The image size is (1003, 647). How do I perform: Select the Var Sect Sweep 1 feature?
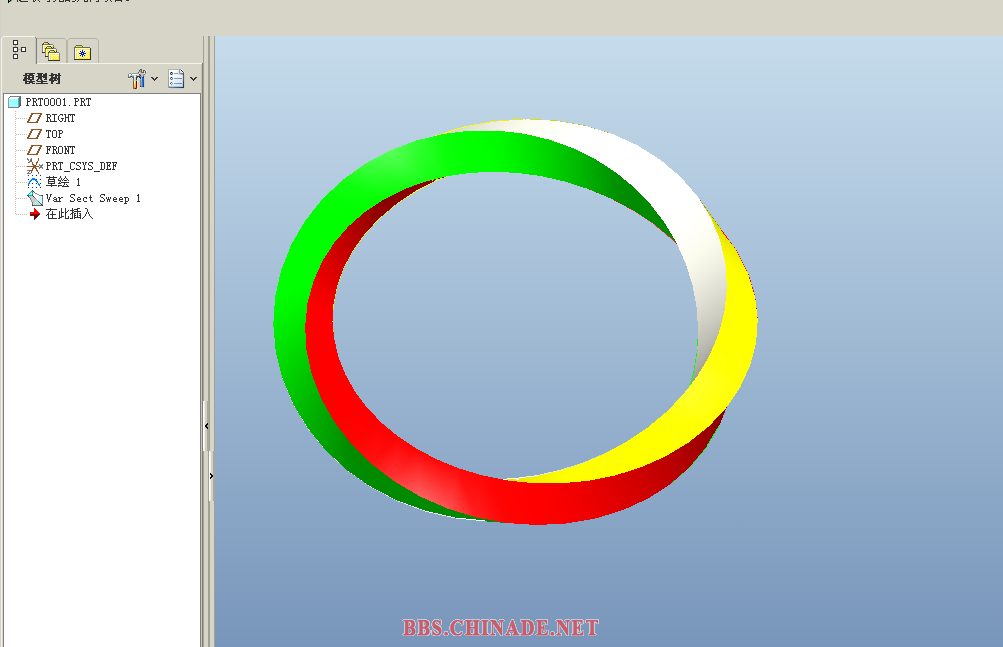point(93,198)
